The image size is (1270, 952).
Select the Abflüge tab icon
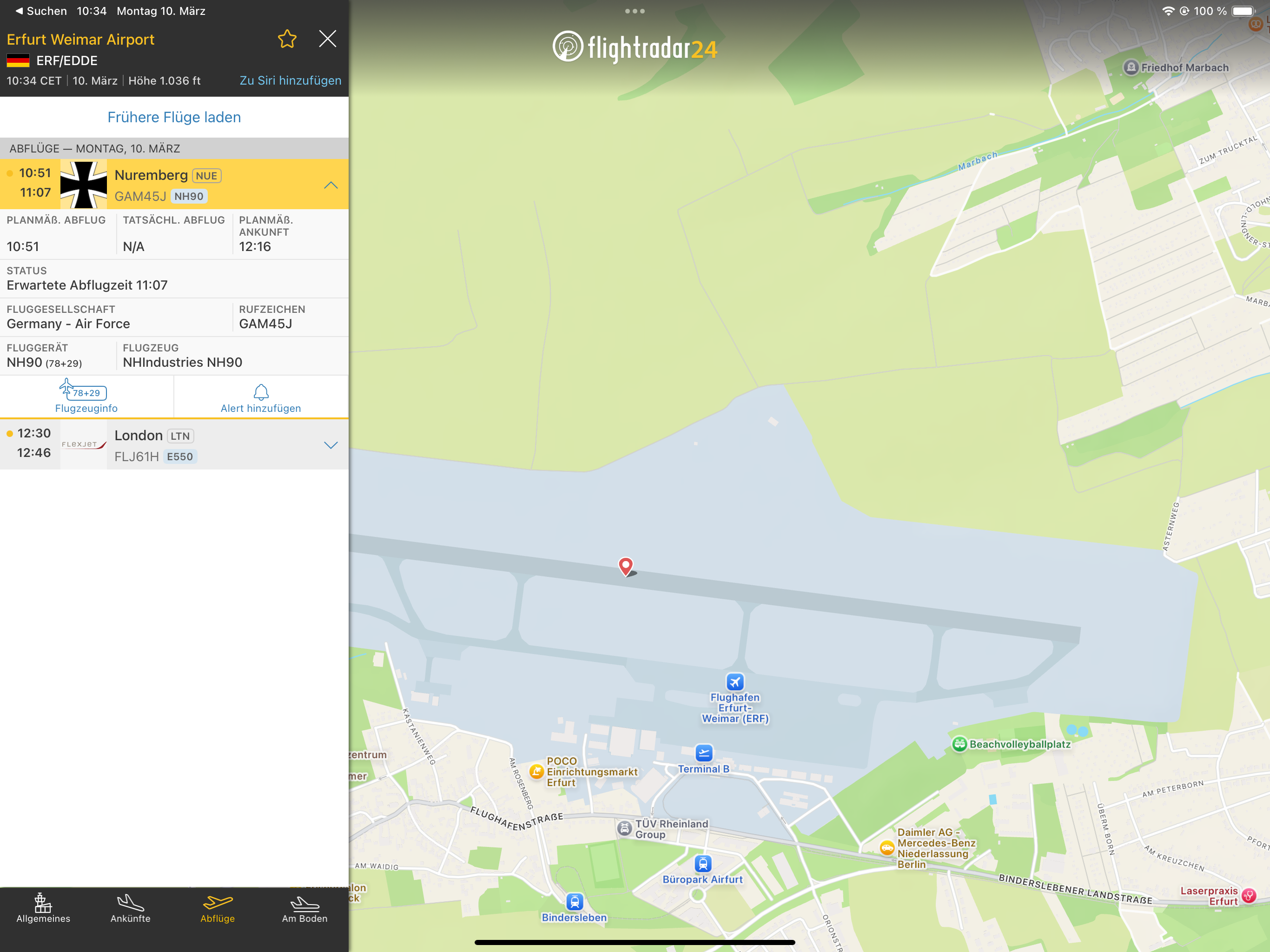218,903
